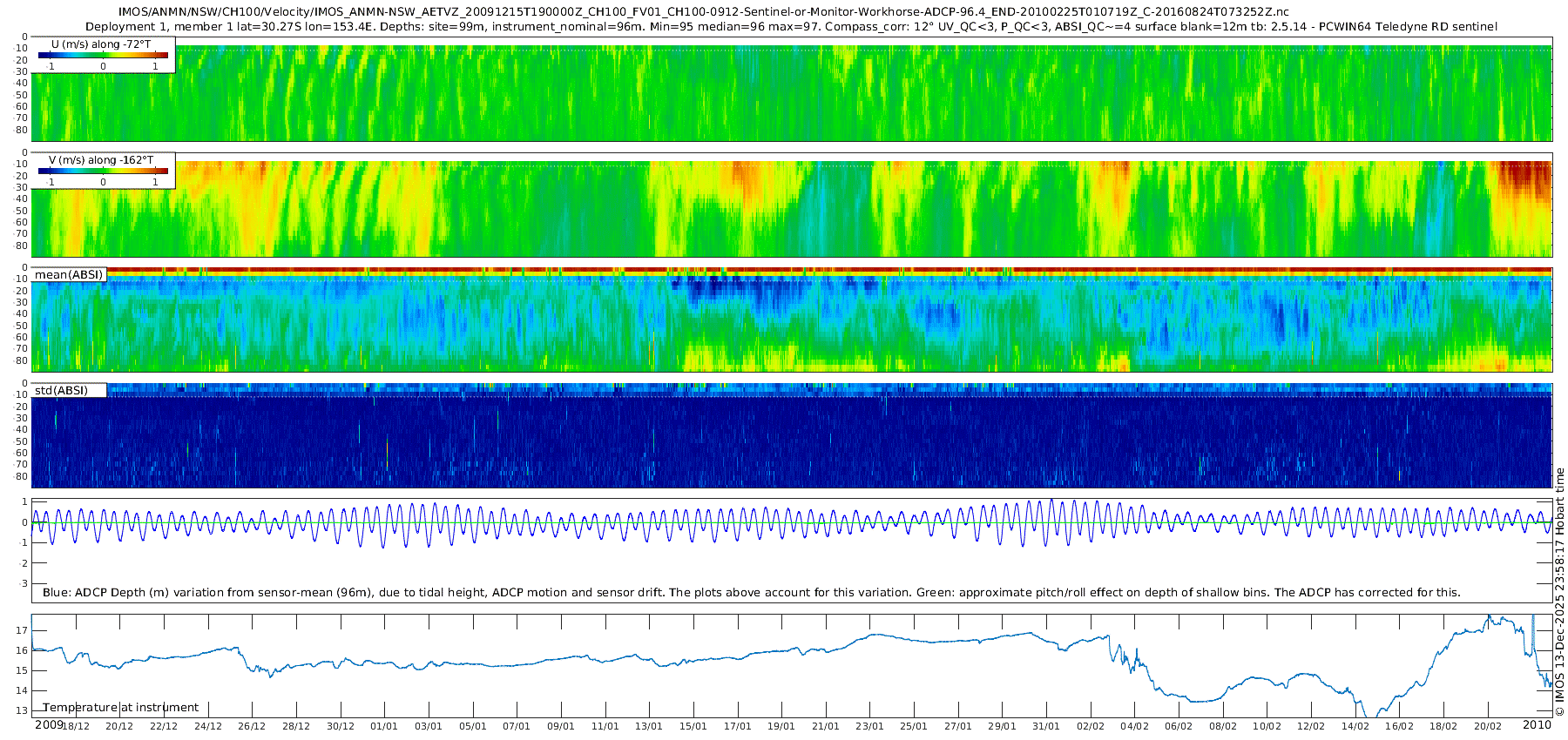Select the 18/12 date tick label

[x=76, y=726]
